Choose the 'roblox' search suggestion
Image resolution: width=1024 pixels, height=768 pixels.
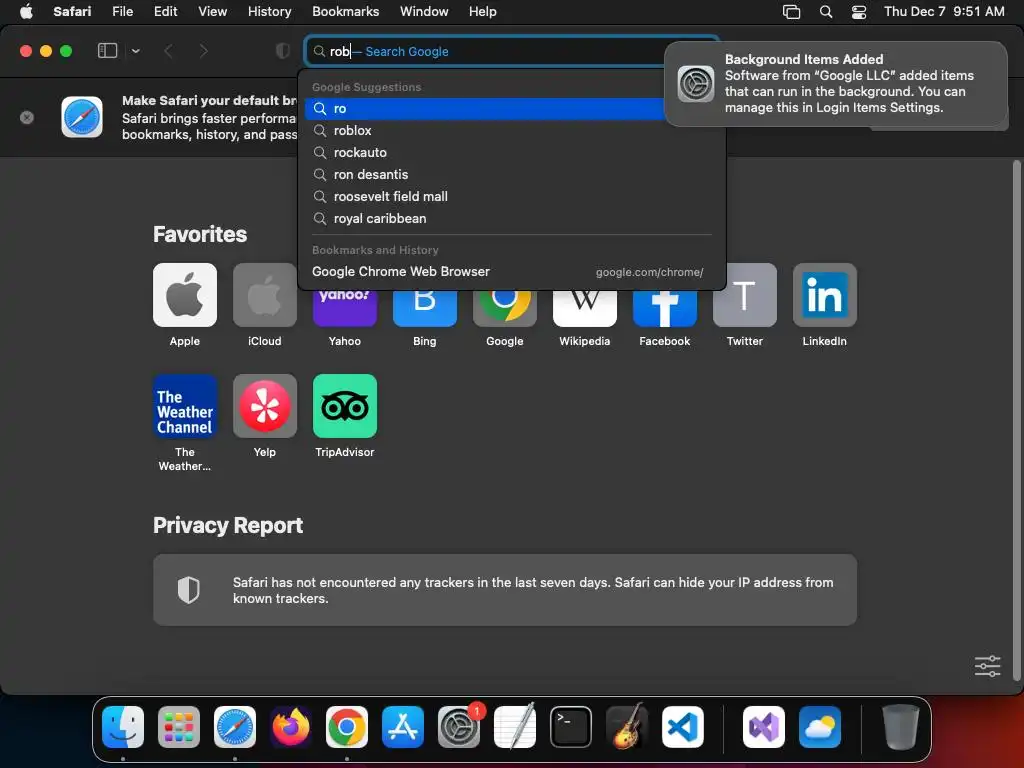(x=511, y=131)
